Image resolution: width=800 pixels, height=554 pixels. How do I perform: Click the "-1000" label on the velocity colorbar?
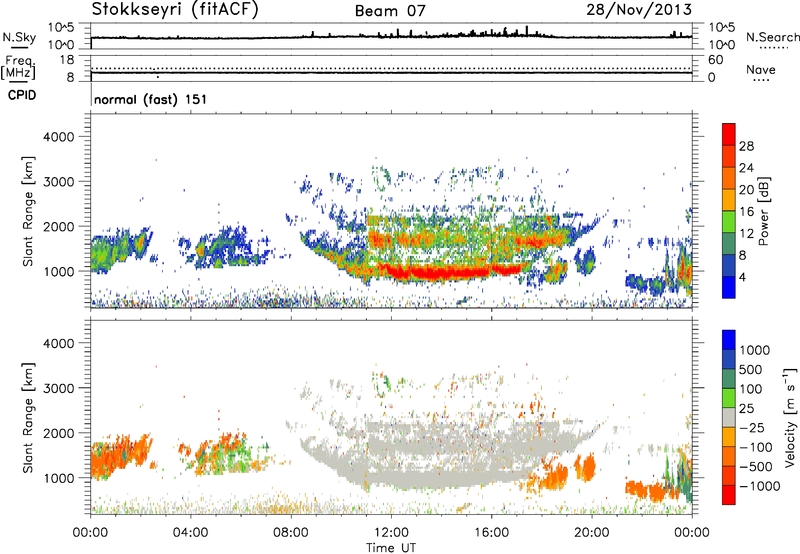pos(759,486)
